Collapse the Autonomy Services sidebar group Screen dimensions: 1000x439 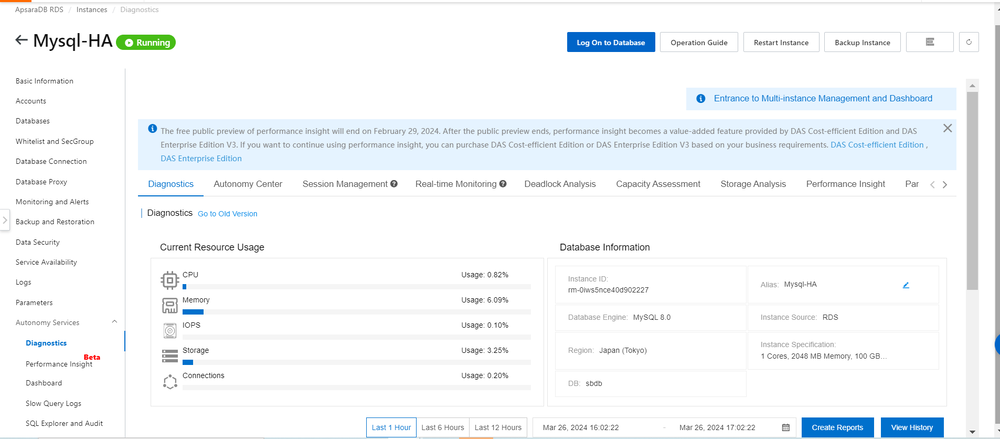114,322
